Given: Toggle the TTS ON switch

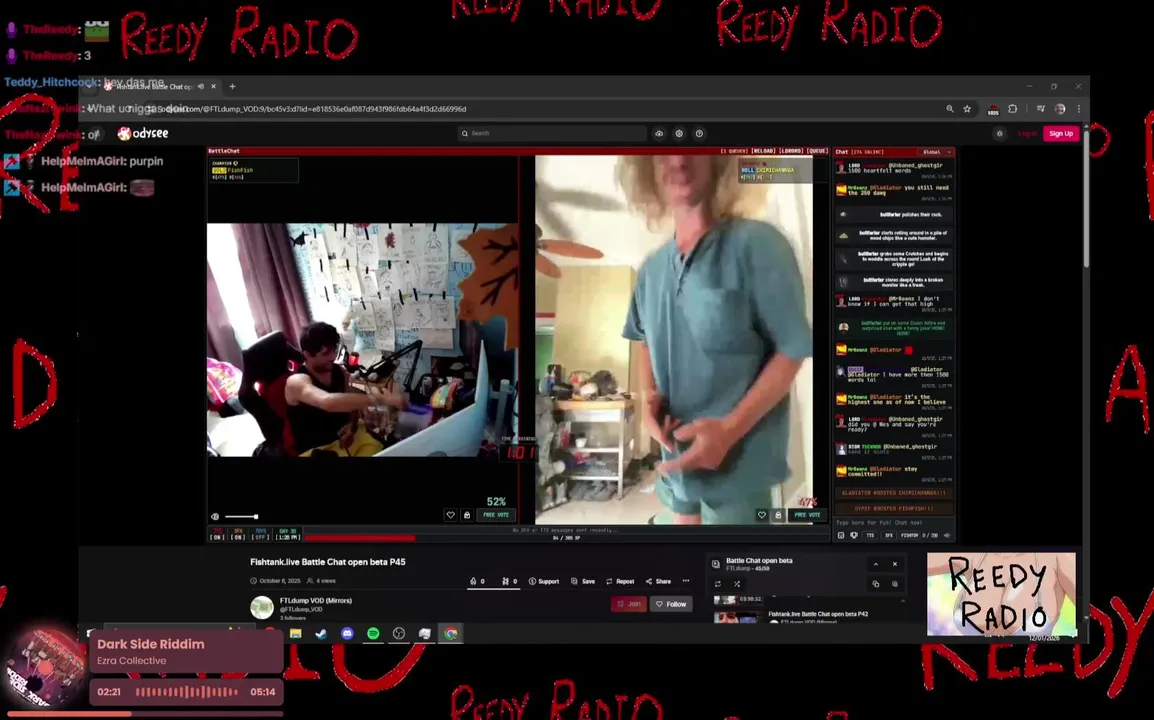Looking at the screenshot, I should [217, 534].
